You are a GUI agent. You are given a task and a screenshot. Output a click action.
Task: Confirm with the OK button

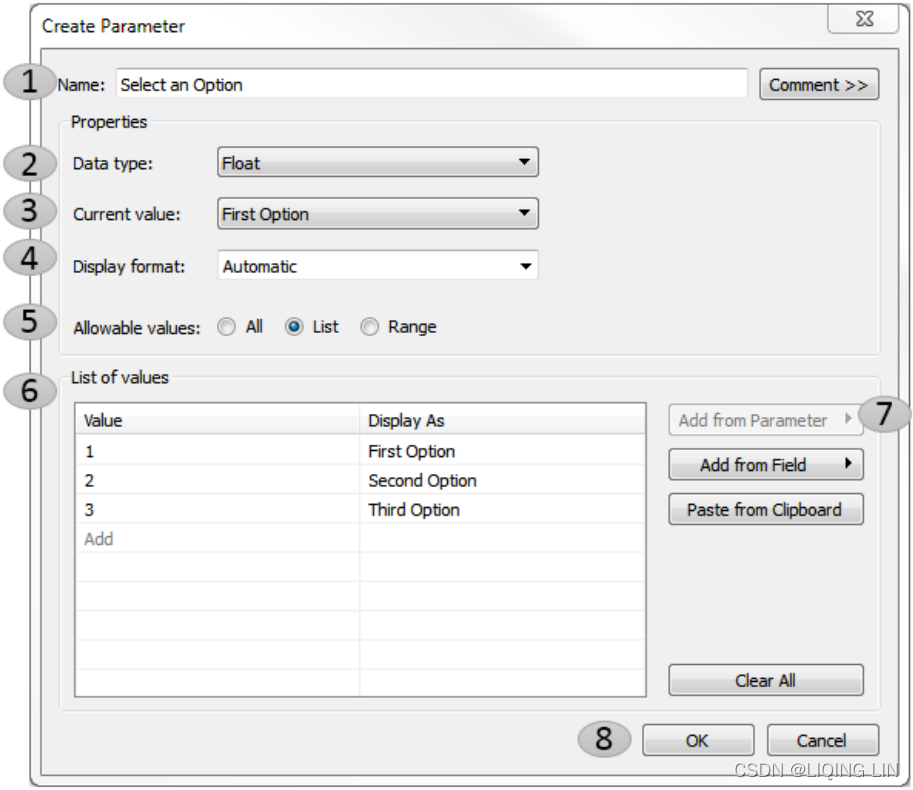pyautogui.click(x=698, y=740)
